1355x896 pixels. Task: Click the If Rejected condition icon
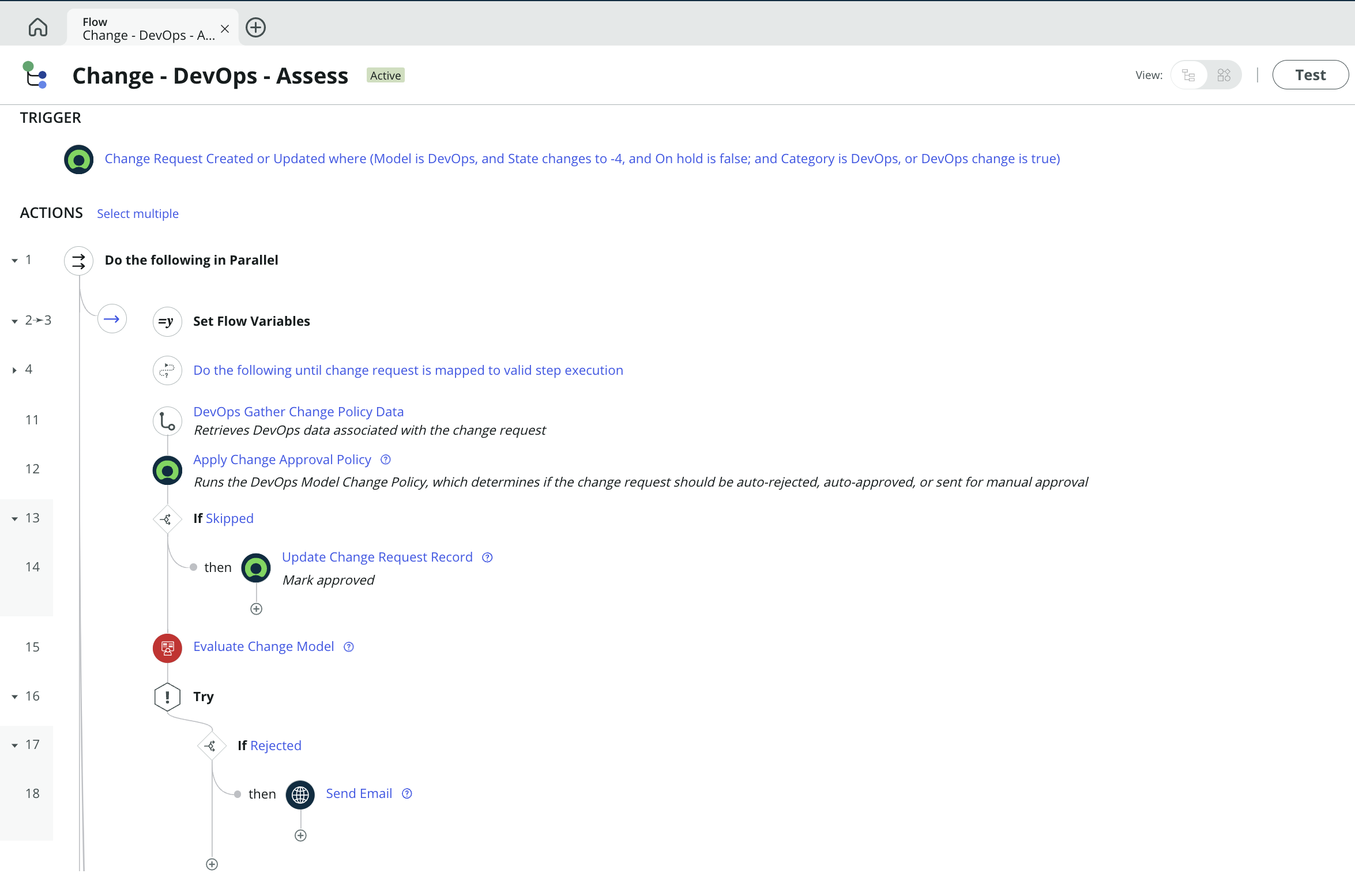click(x=212, y=746)
